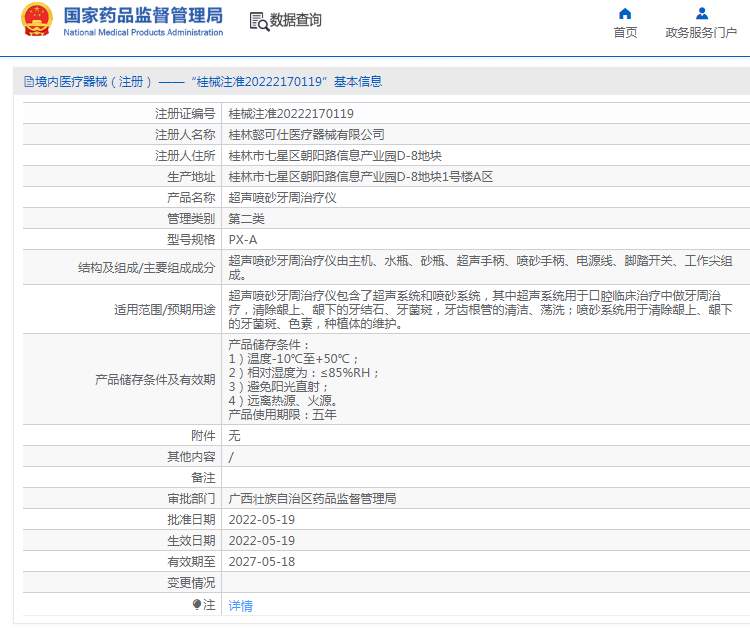
Task: Click 国家药品监督管理局 site title
Action: click(x=143, y=15)
